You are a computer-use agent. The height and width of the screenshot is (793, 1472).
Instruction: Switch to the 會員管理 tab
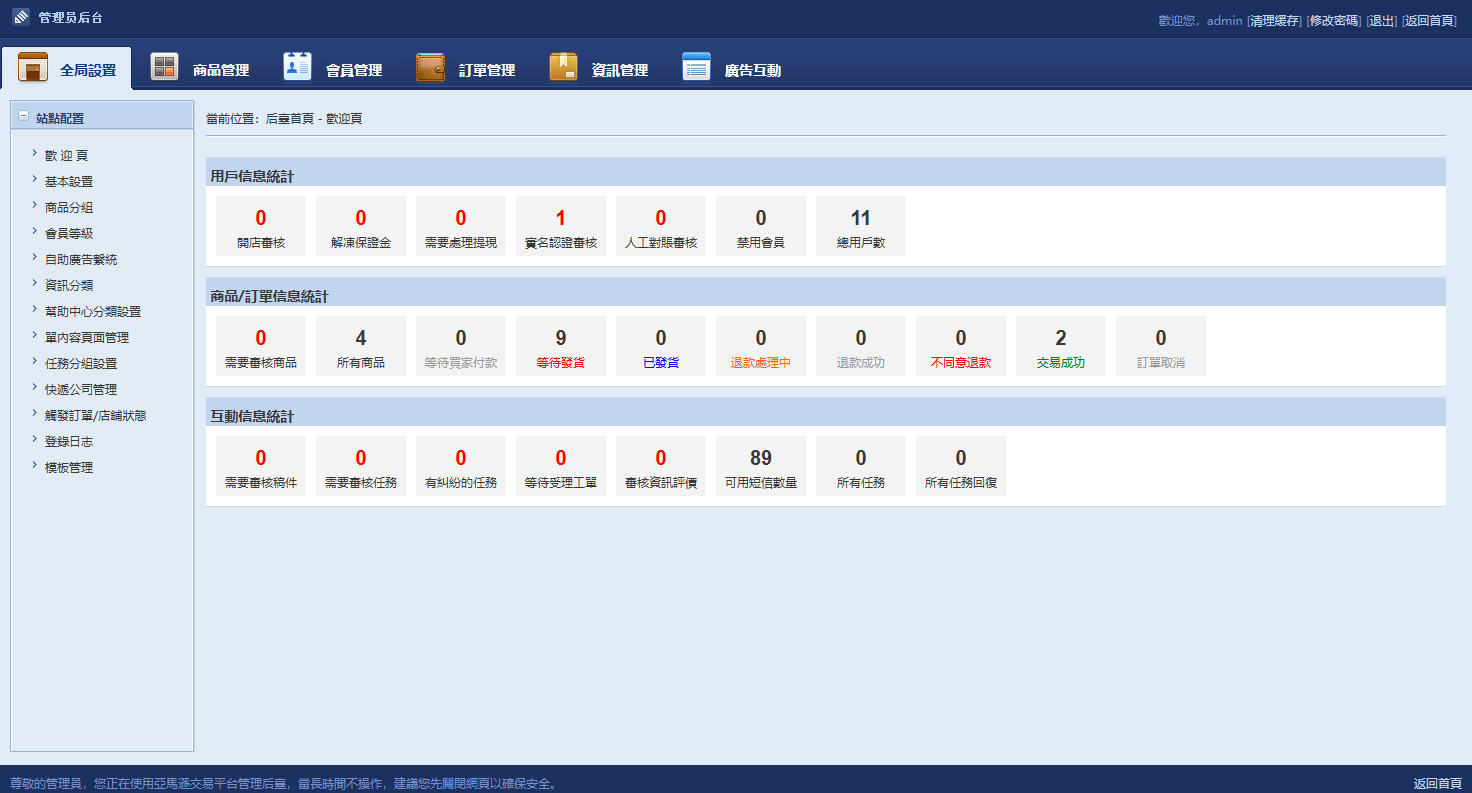pos(353,70)
